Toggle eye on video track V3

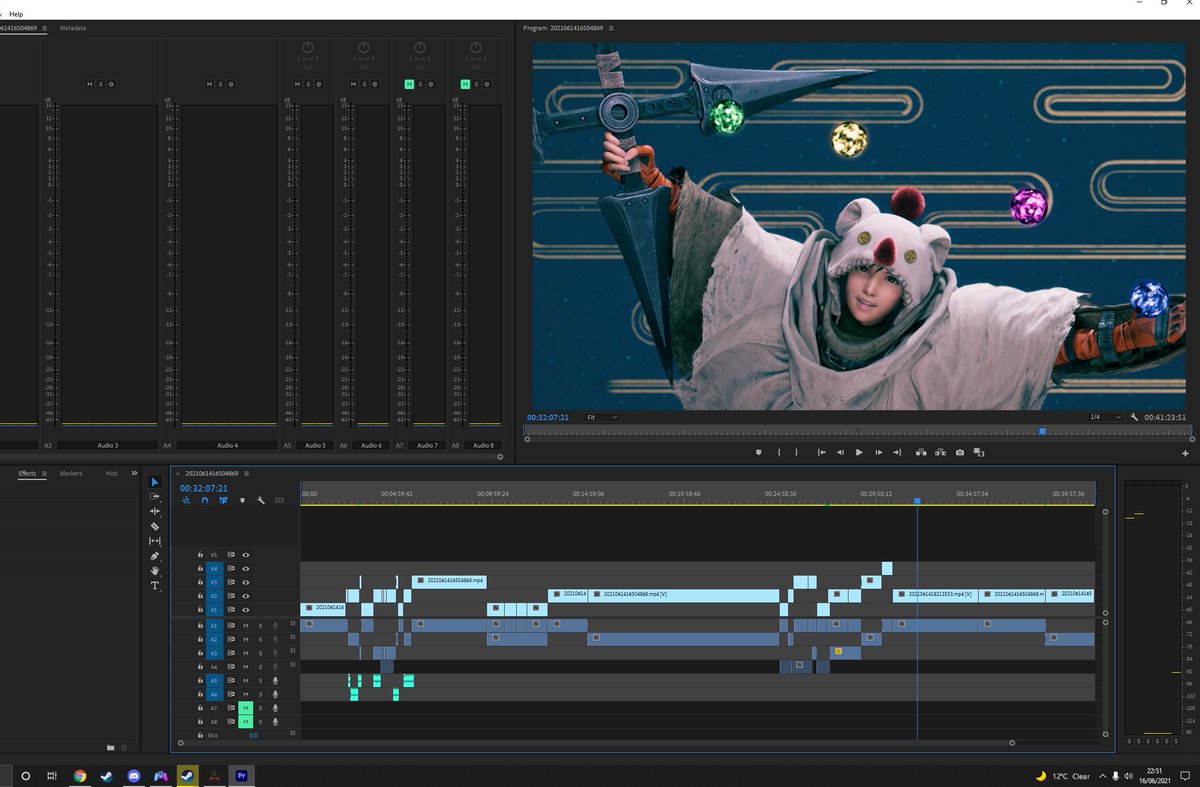[x=246, y=582]
